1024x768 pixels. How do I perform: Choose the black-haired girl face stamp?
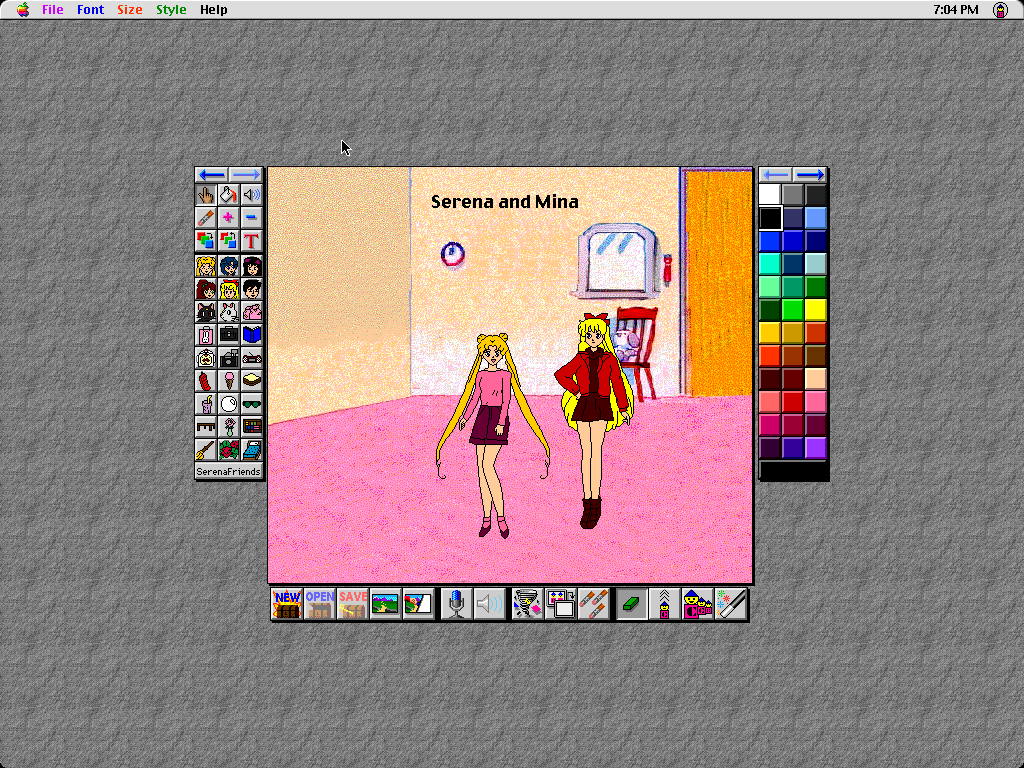coord(251,266)
